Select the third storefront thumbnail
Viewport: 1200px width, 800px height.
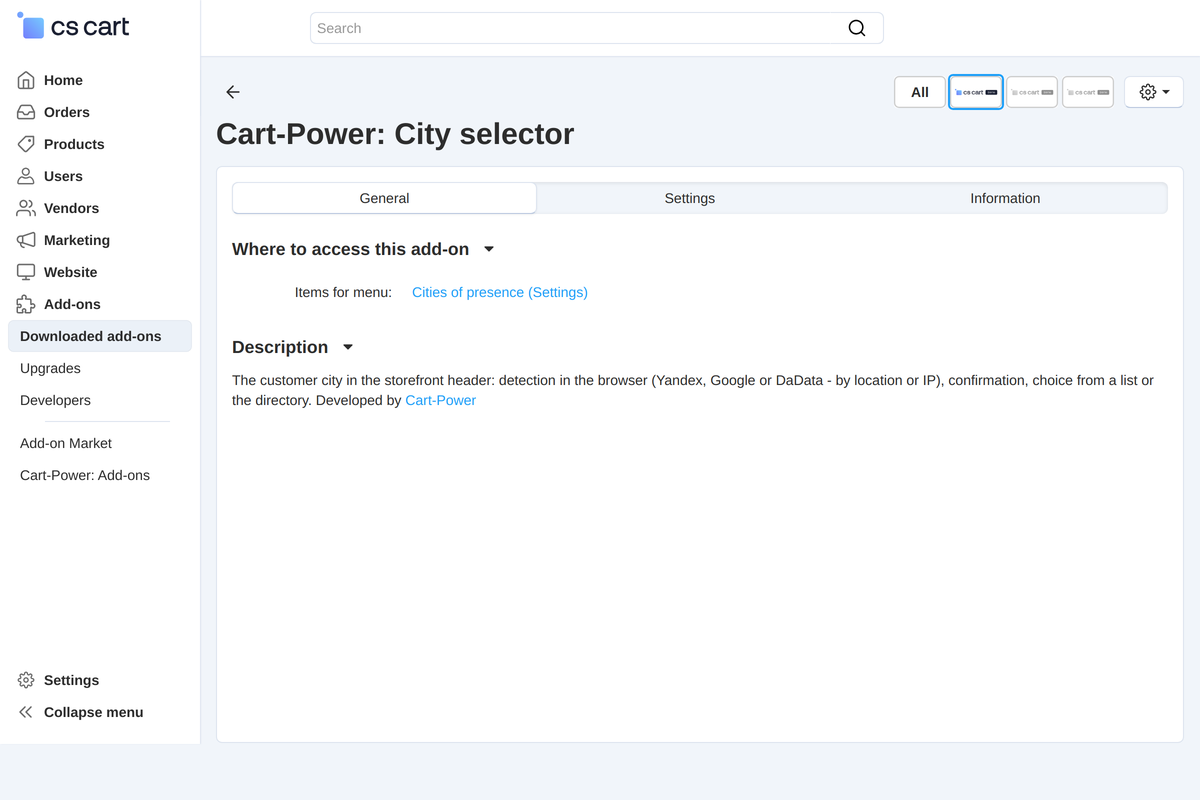coord(1088,92)
